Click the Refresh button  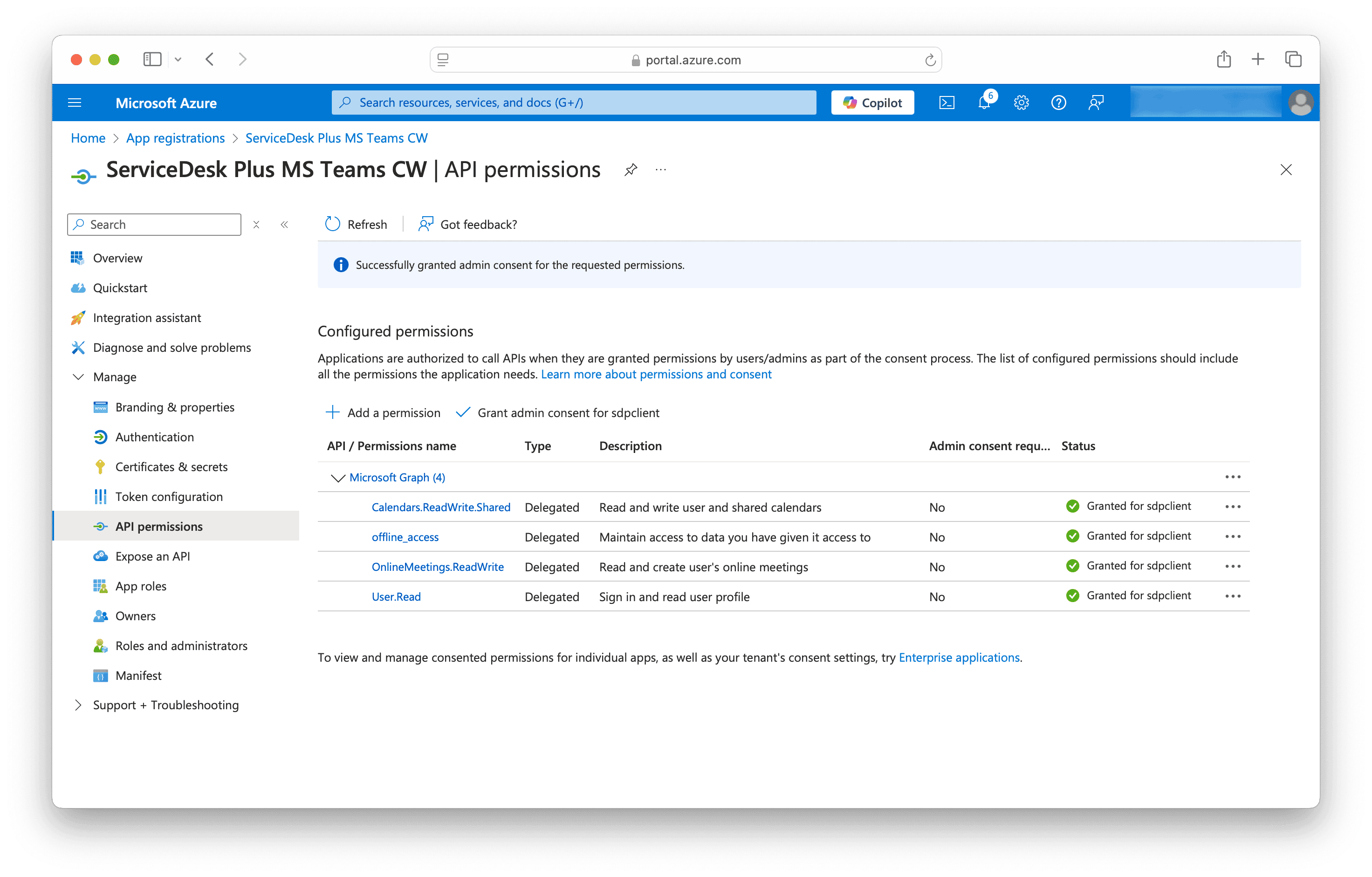click(x=356, y=225)
